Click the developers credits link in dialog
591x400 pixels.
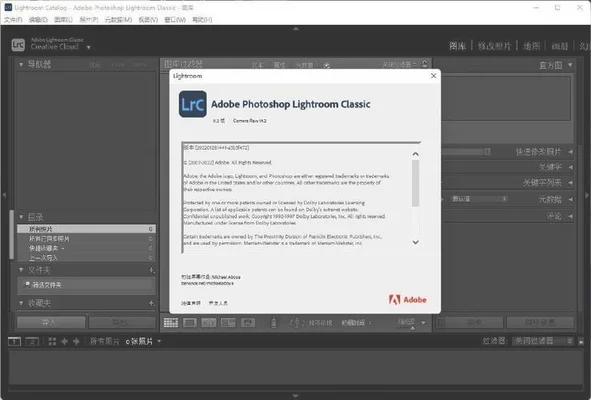click(218, 303)
